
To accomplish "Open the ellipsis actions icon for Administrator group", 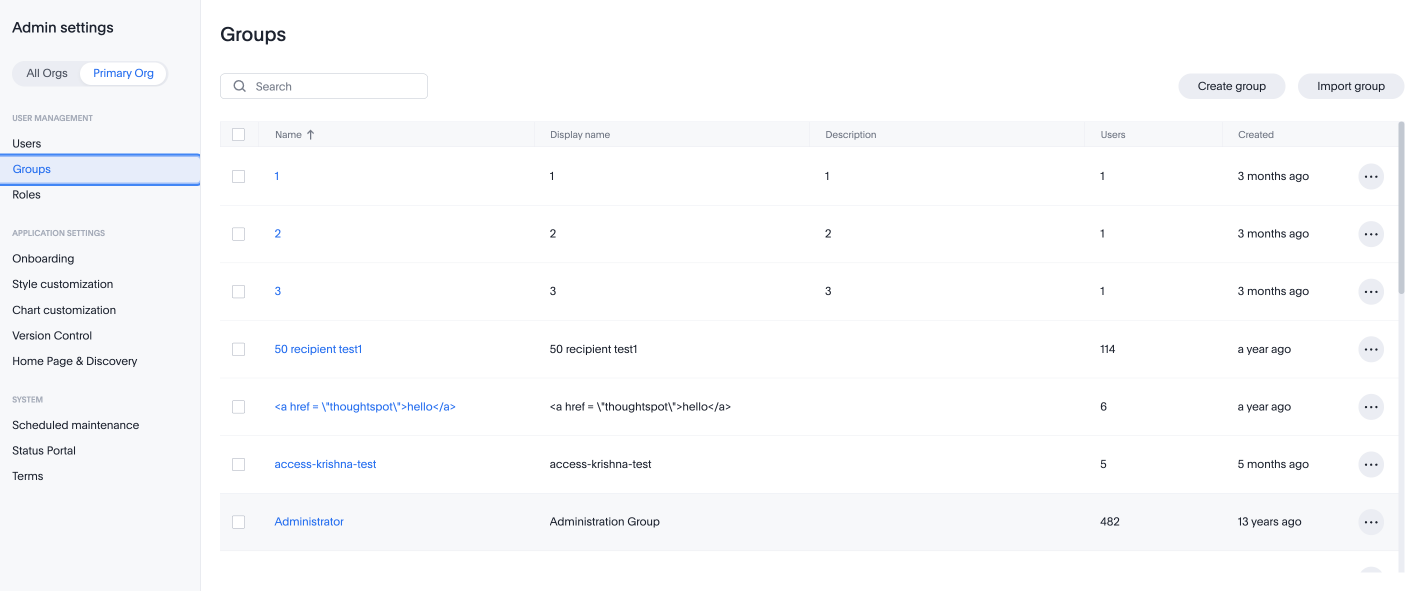I will click(1371, 521).
